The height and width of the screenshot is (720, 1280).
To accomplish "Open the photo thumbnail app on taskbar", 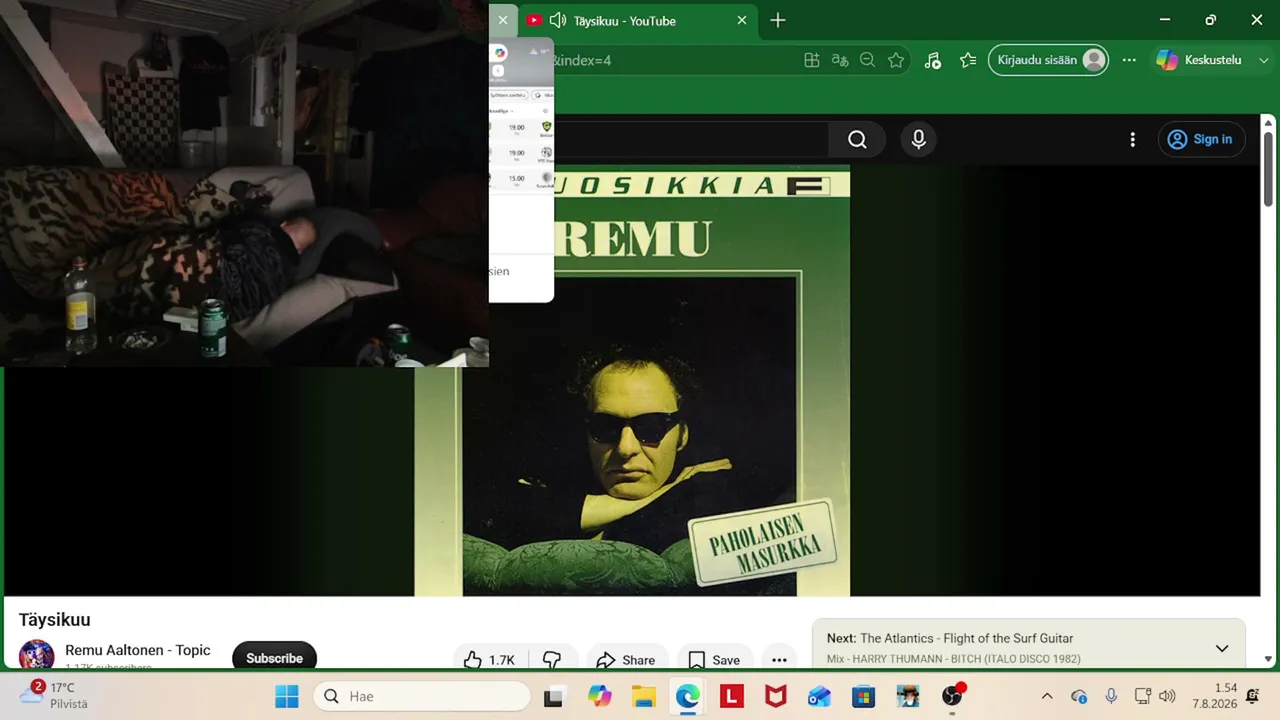I will tap(907, 696).
